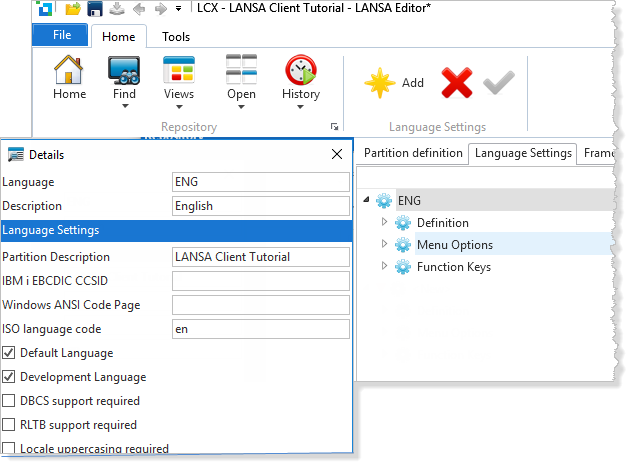Click the Language Settings section header
The width and height of the screenshot is (631, 475).
(177, 230)
